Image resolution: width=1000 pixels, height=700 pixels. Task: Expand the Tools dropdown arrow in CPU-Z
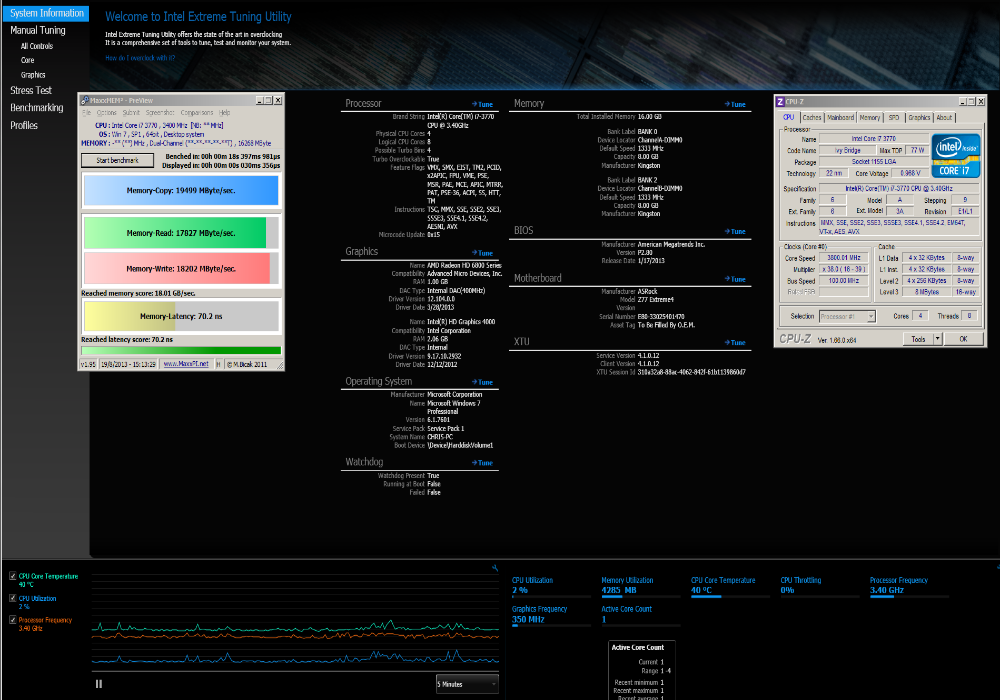938,339
